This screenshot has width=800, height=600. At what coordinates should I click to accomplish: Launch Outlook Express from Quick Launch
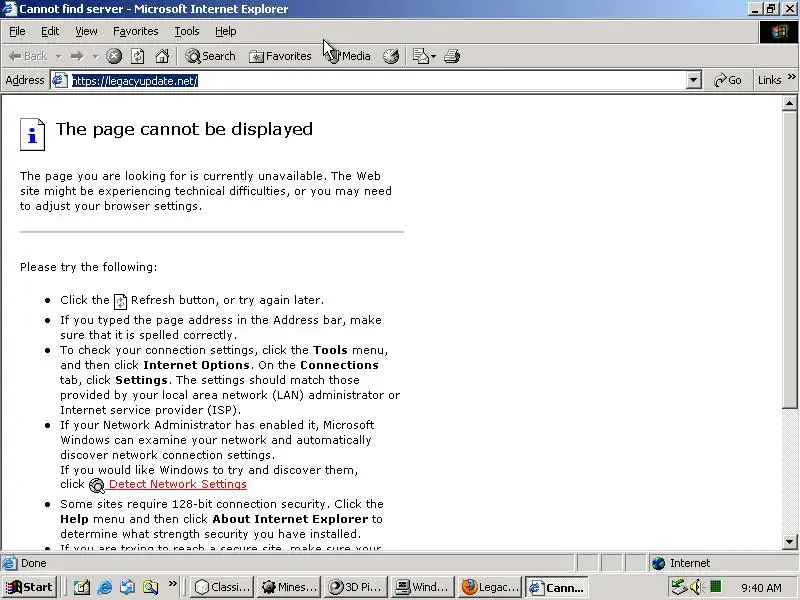coord(128,587)
